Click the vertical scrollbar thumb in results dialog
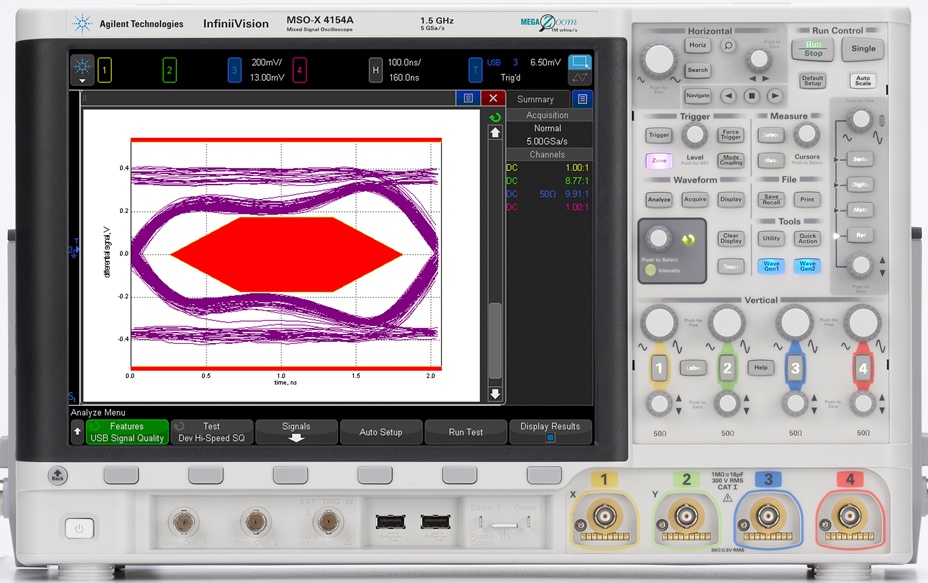This screenshot has height=583, width=928. pos(495,340)
